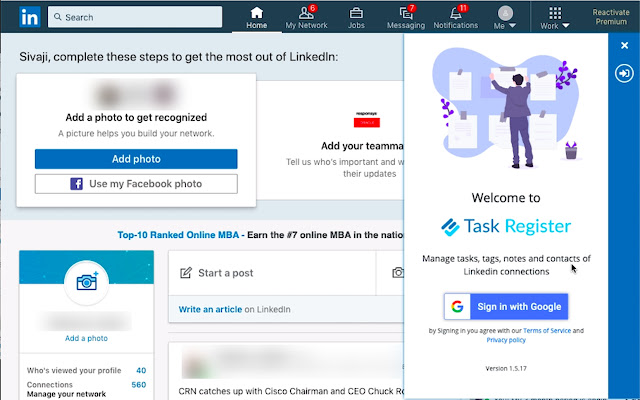Open the Write an article link
640x400 pixels.
[211, 310]
